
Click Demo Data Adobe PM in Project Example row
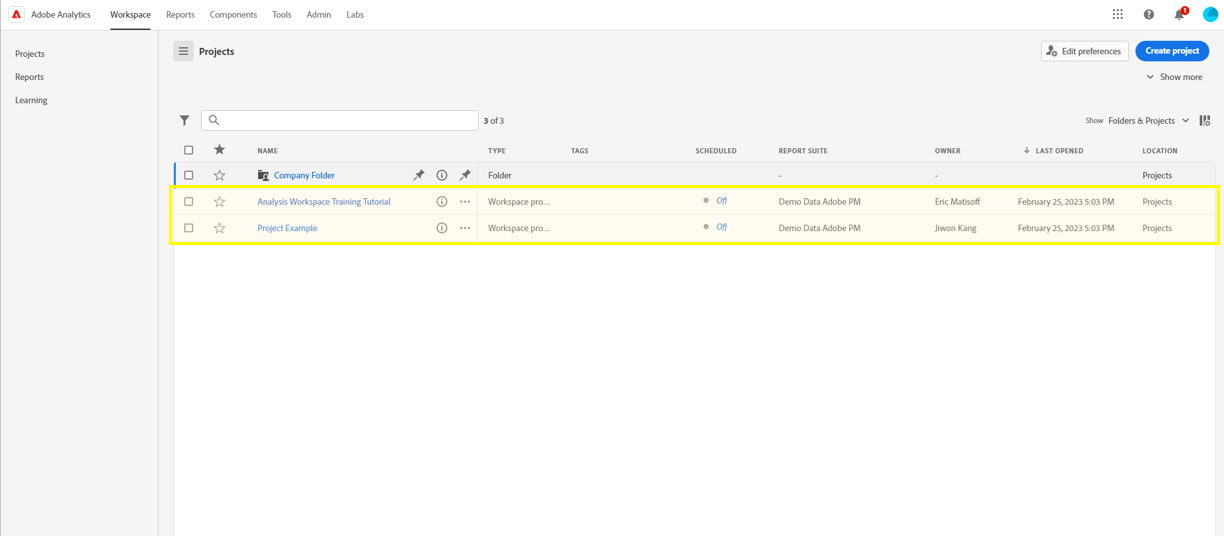tap(819, 228)
